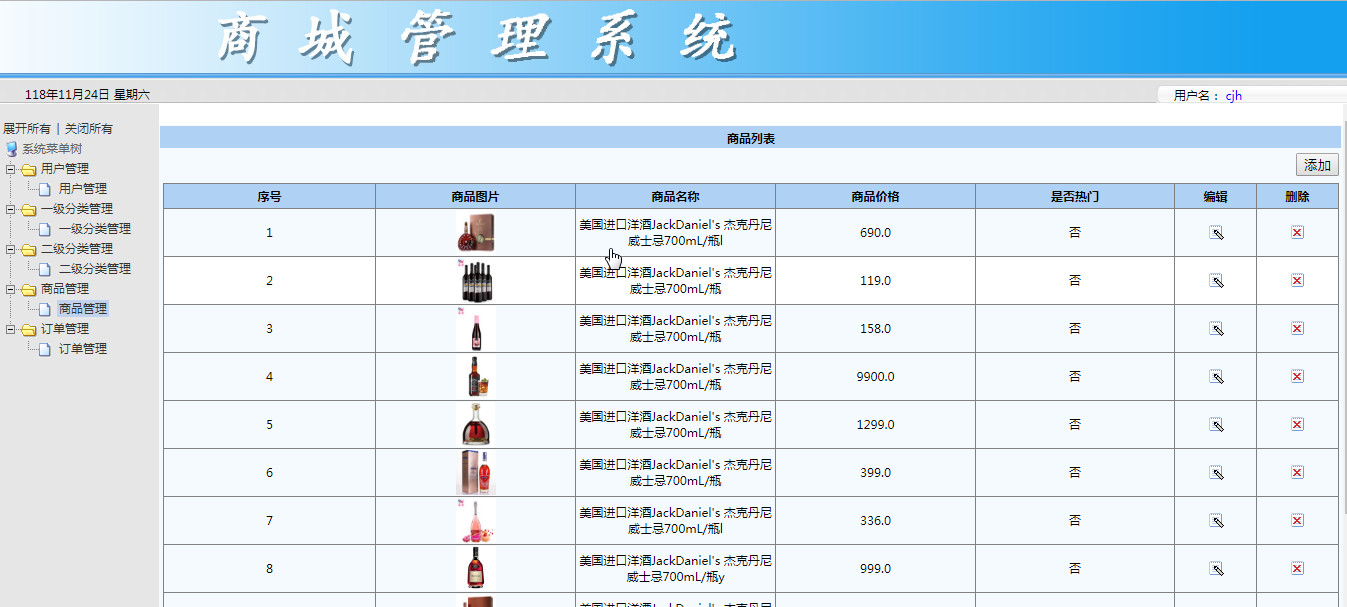1347x607 pixels.
Task: Open edit for the 158.0 product
Action: [x=1216, y=329]
